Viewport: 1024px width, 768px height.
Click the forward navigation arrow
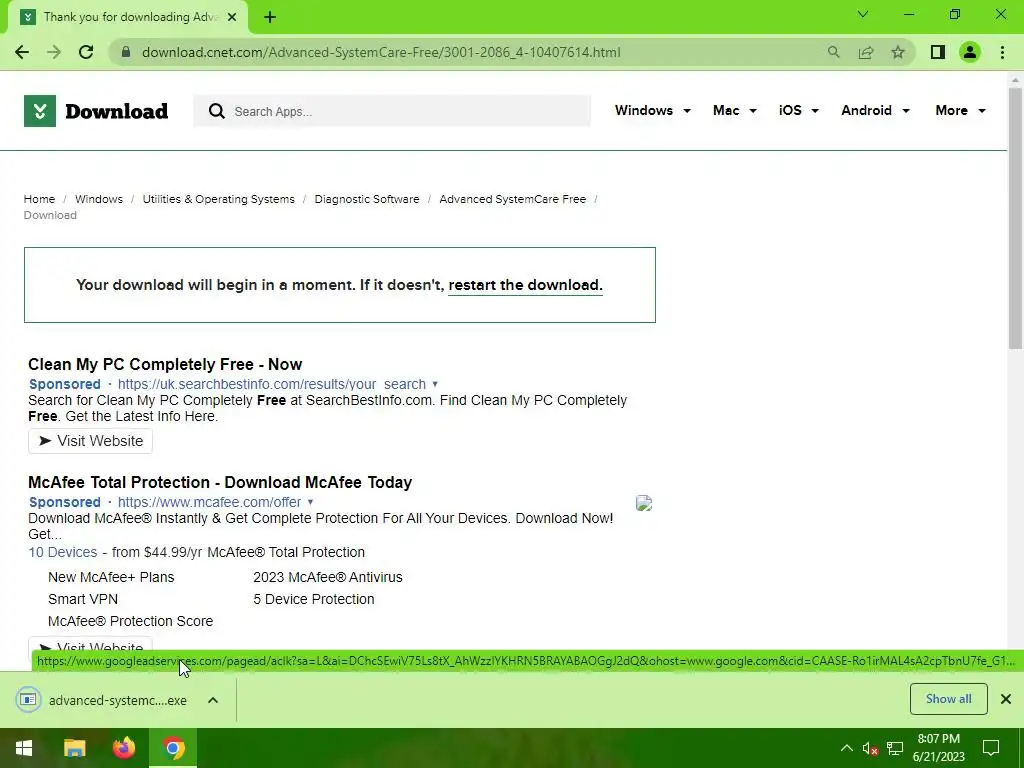[x=54, y=52]
